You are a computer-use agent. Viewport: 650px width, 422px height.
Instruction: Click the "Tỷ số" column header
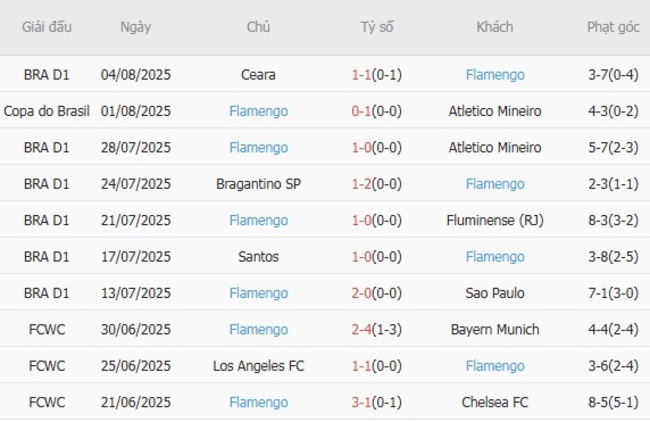tap(377, 27)
